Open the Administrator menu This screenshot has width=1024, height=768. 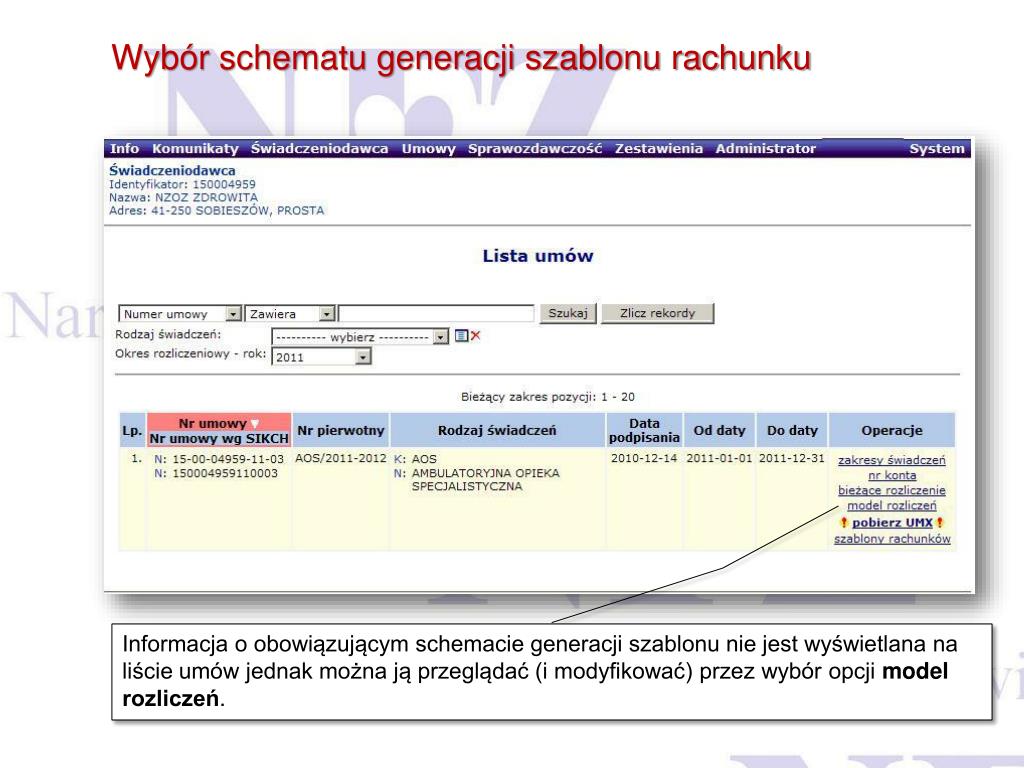pyautogui.click(x=765, y=148)
